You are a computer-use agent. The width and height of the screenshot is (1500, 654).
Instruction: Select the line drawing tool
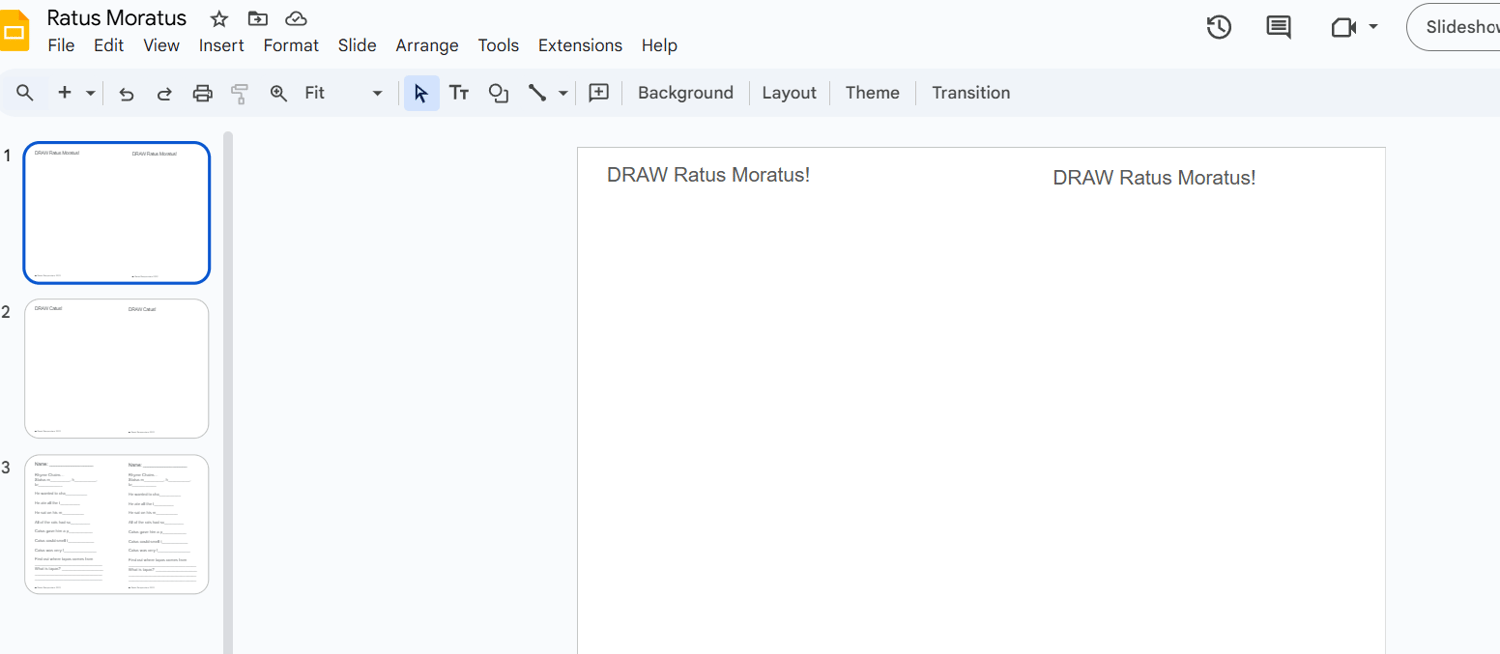click(538, 93)
